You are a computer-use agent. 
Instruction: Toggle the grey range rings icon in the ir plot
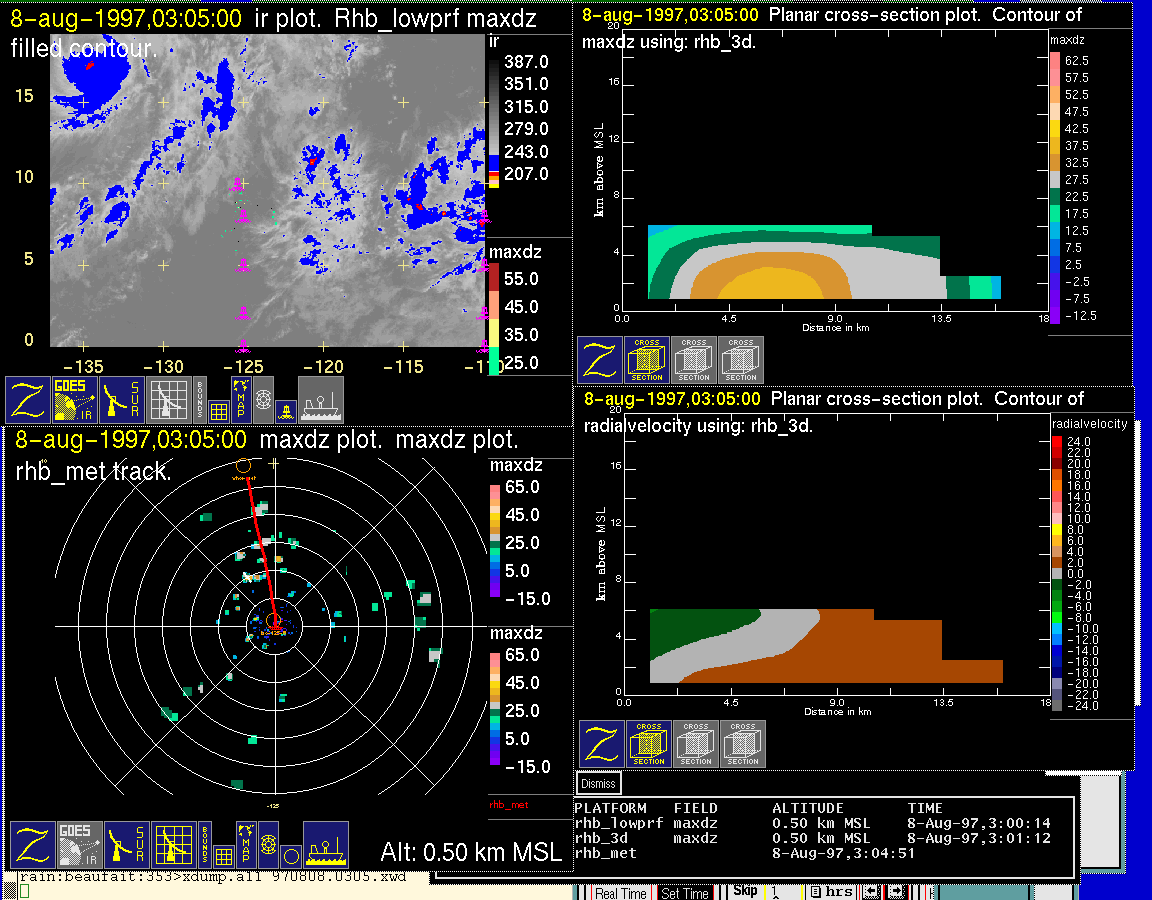coord(263,399)
